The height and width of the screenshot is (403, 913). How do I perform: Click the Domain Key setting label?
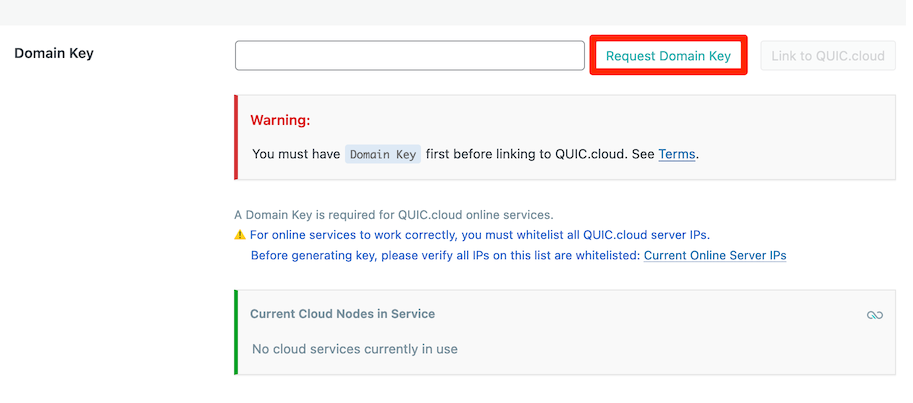(54, 53)
